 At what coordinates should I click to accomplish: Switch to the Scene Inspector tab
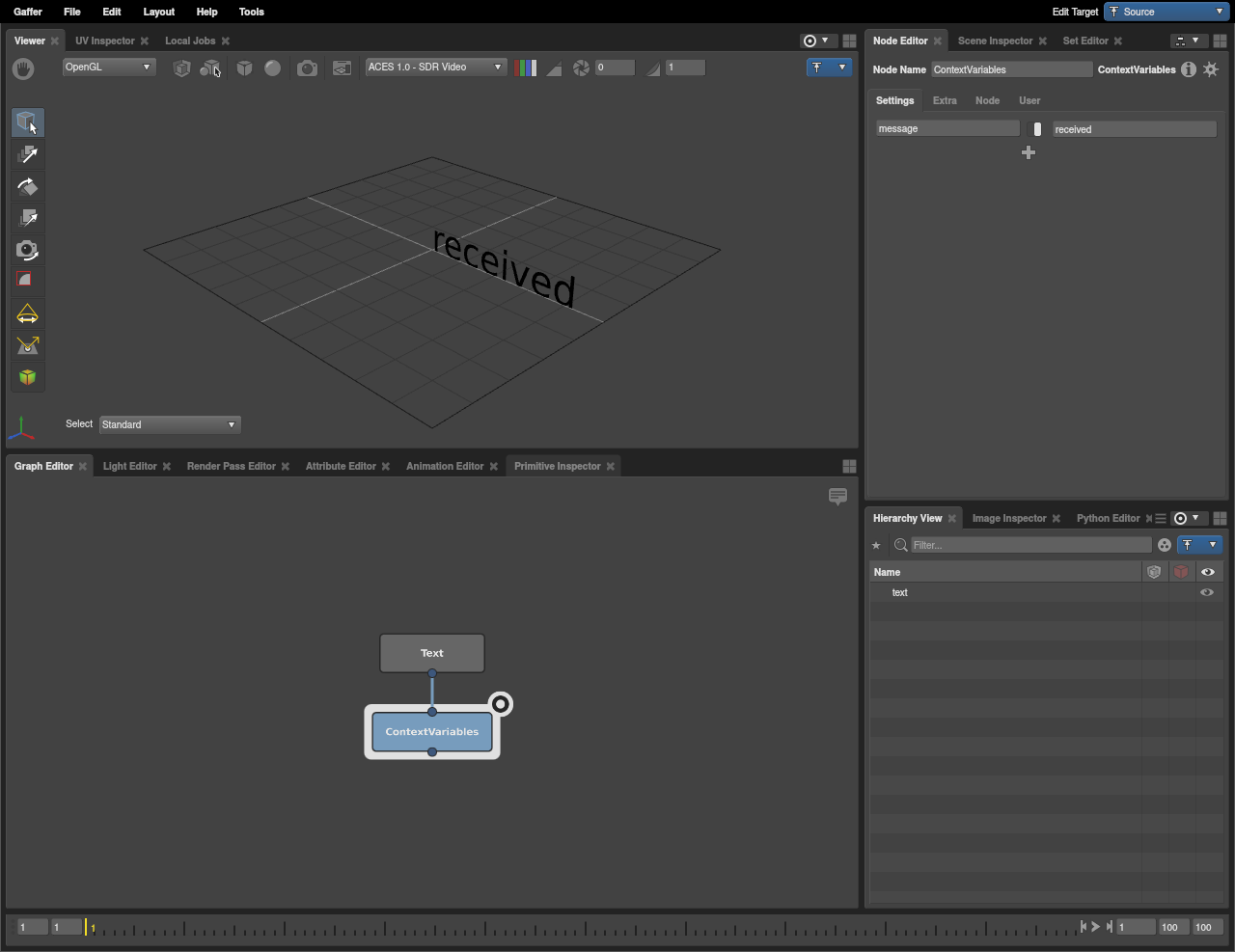(995, 41)
